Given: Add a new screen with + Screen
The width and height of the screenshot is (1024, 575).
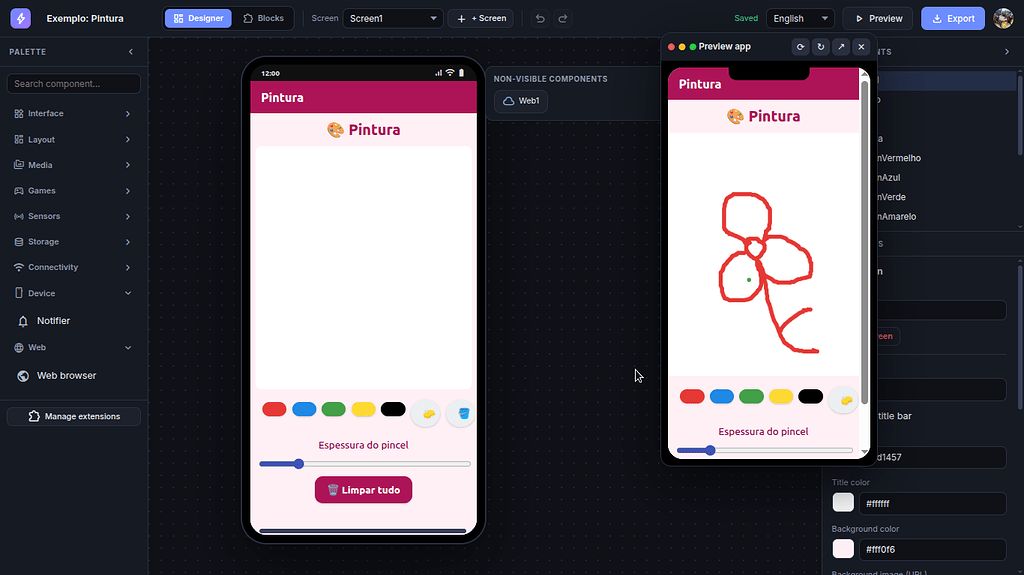Looking at the screenshot, I should tap(481, 18).
